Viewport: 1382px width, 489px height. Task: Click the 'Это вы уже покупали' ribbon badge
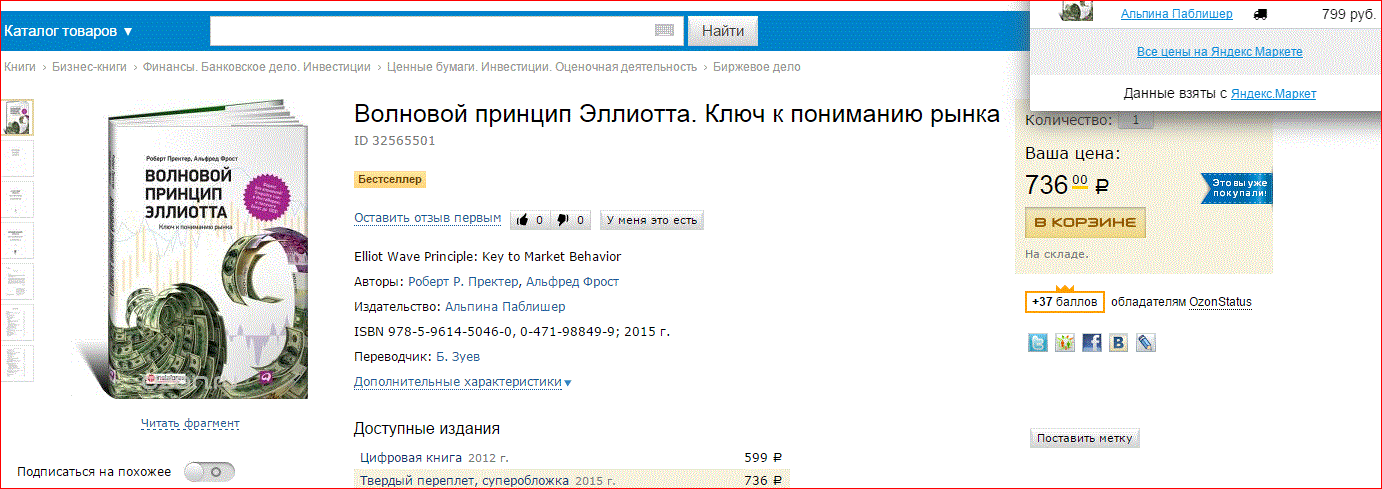click(1237, 188)
